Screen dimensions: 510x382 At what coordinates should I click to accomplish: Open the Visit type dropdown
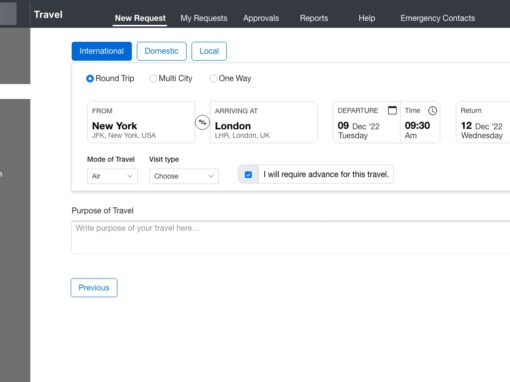coord(184,176)
